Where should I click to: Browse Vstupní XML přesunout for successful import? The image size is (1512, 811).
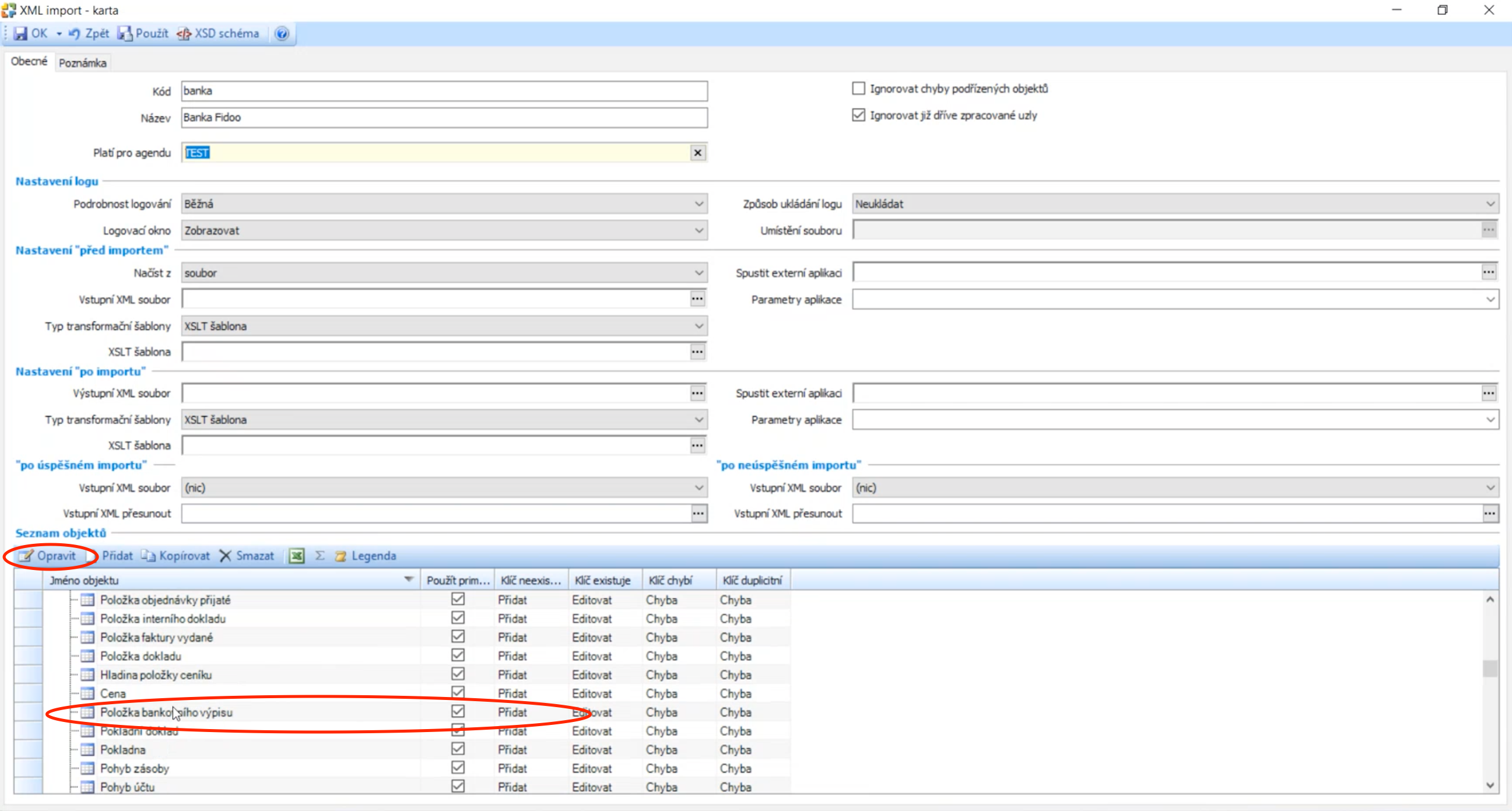[x=699, y=514]
